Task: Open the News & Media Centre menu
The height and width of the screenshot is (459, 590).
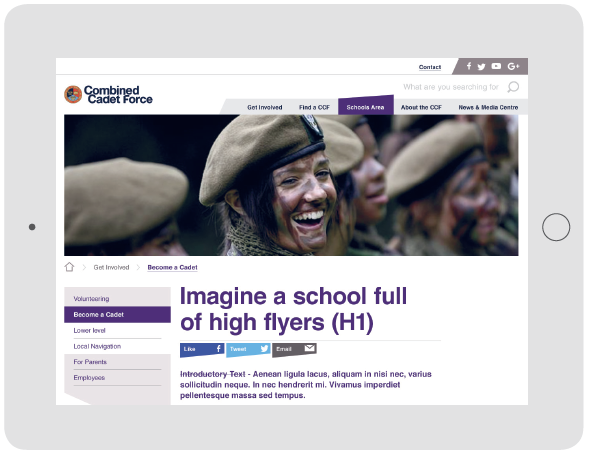Action: pos(488,107)
